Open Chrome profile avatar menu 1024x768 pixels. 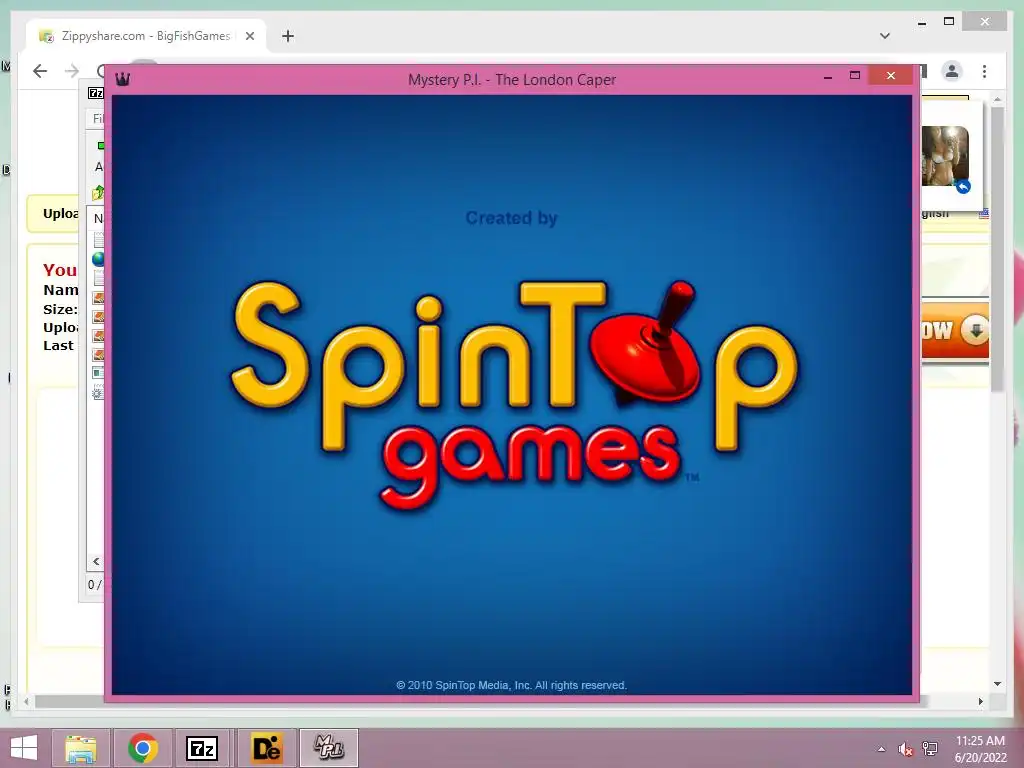952,71
